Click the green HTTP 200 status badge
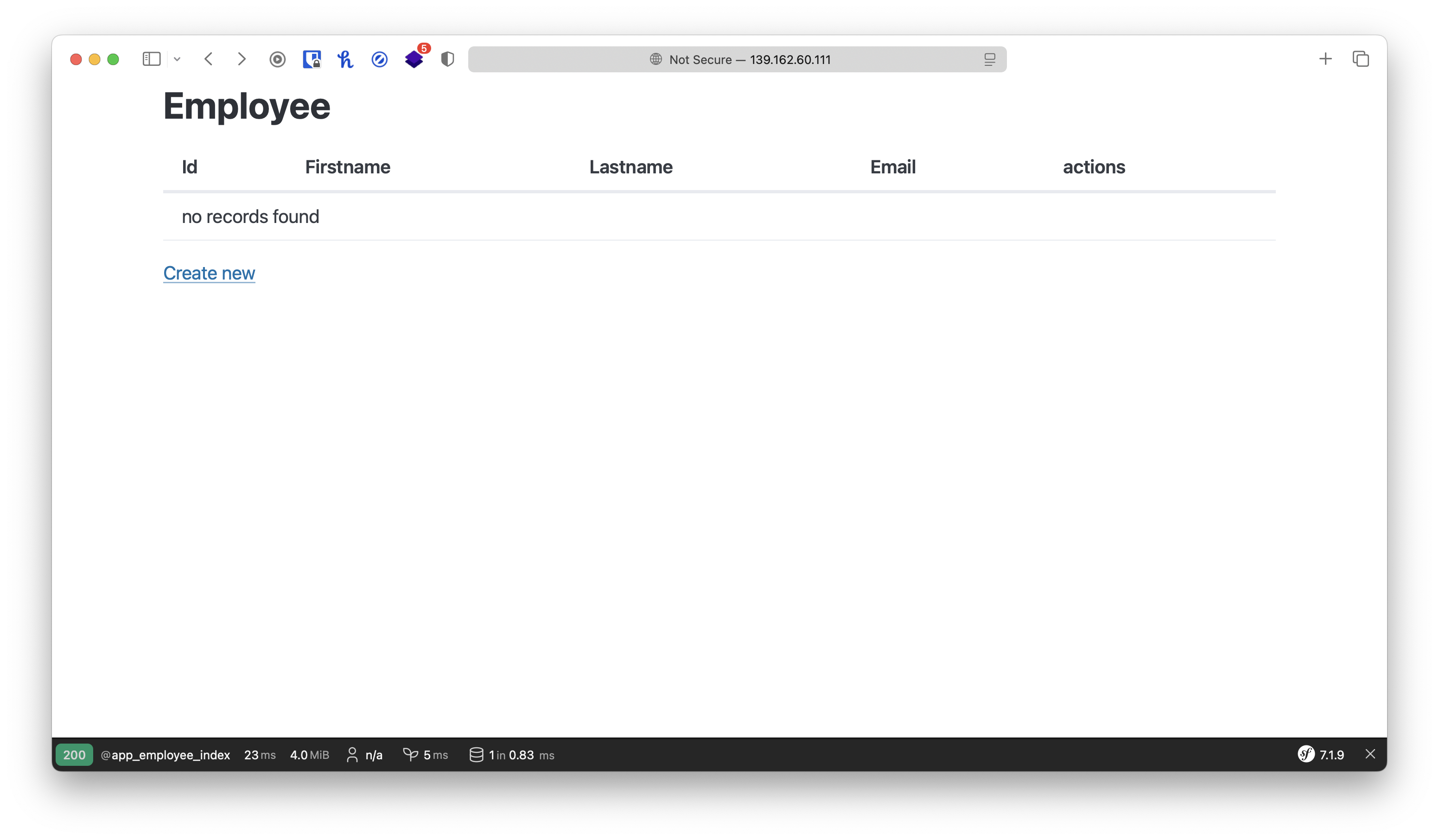 tap(75, 754)
